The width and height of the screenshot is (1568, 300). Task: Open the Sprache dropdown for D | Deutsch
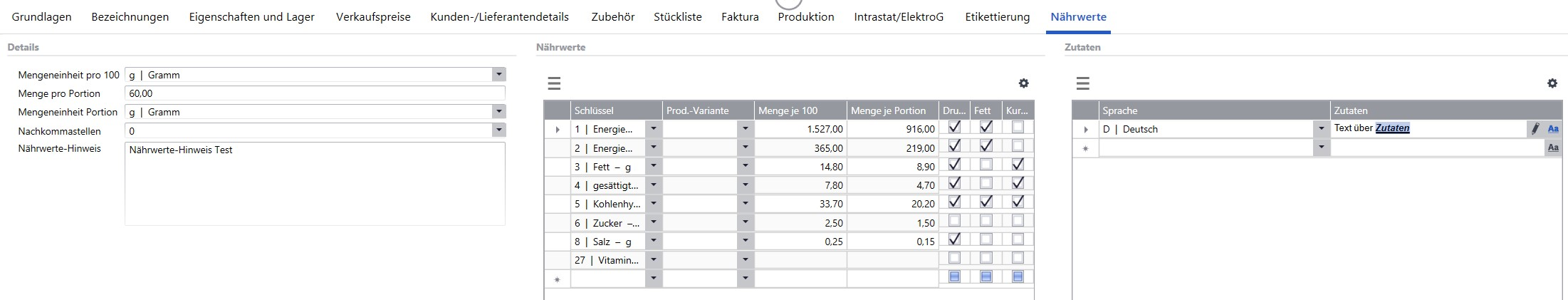[1321, 129]
